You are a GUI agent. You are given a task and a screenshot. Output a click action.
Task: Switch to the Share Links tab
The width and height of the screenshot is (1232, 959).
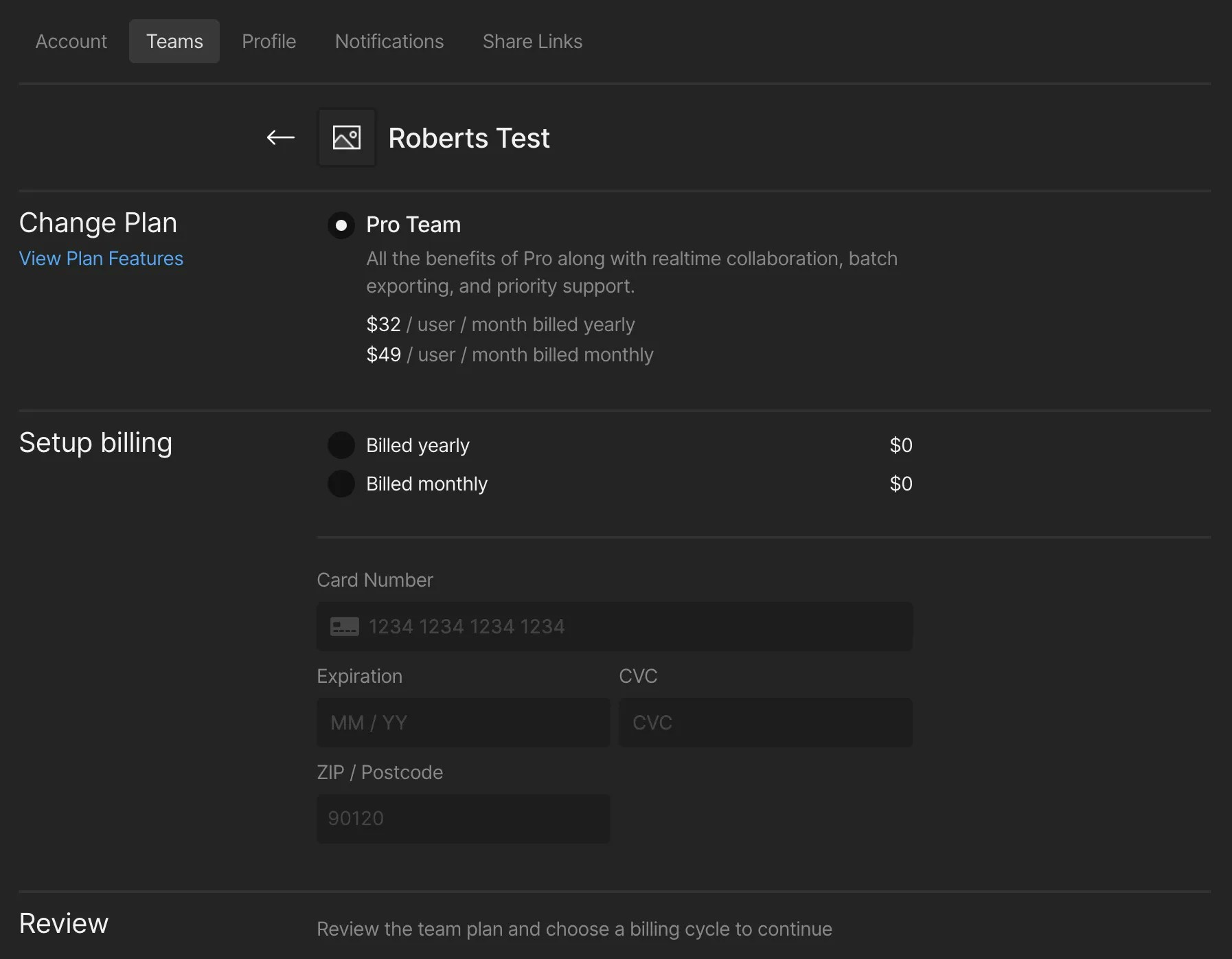click(x=532, y=41)
